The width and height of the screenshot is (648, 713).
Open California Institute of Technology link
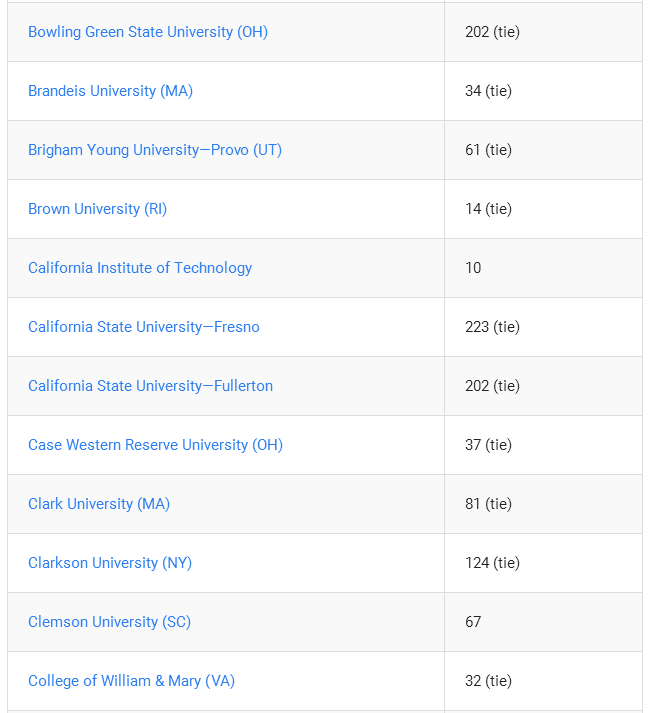pos(140,268)
